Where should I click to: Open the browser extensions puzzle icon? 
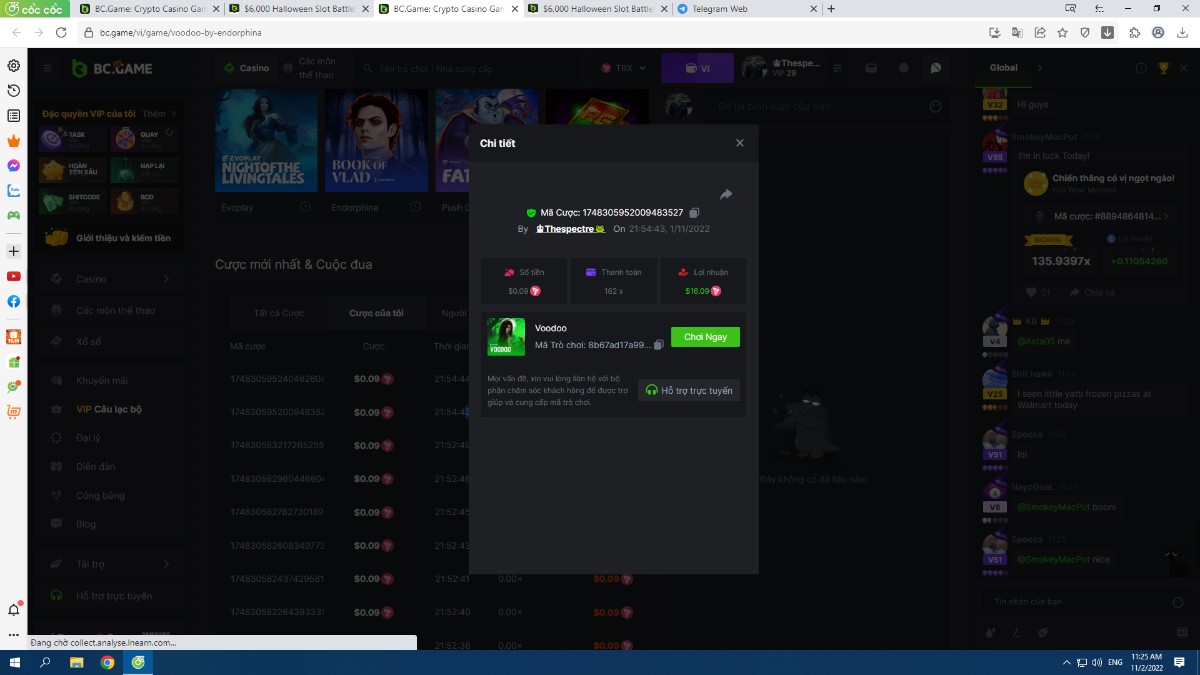(x=1134, y=32)
